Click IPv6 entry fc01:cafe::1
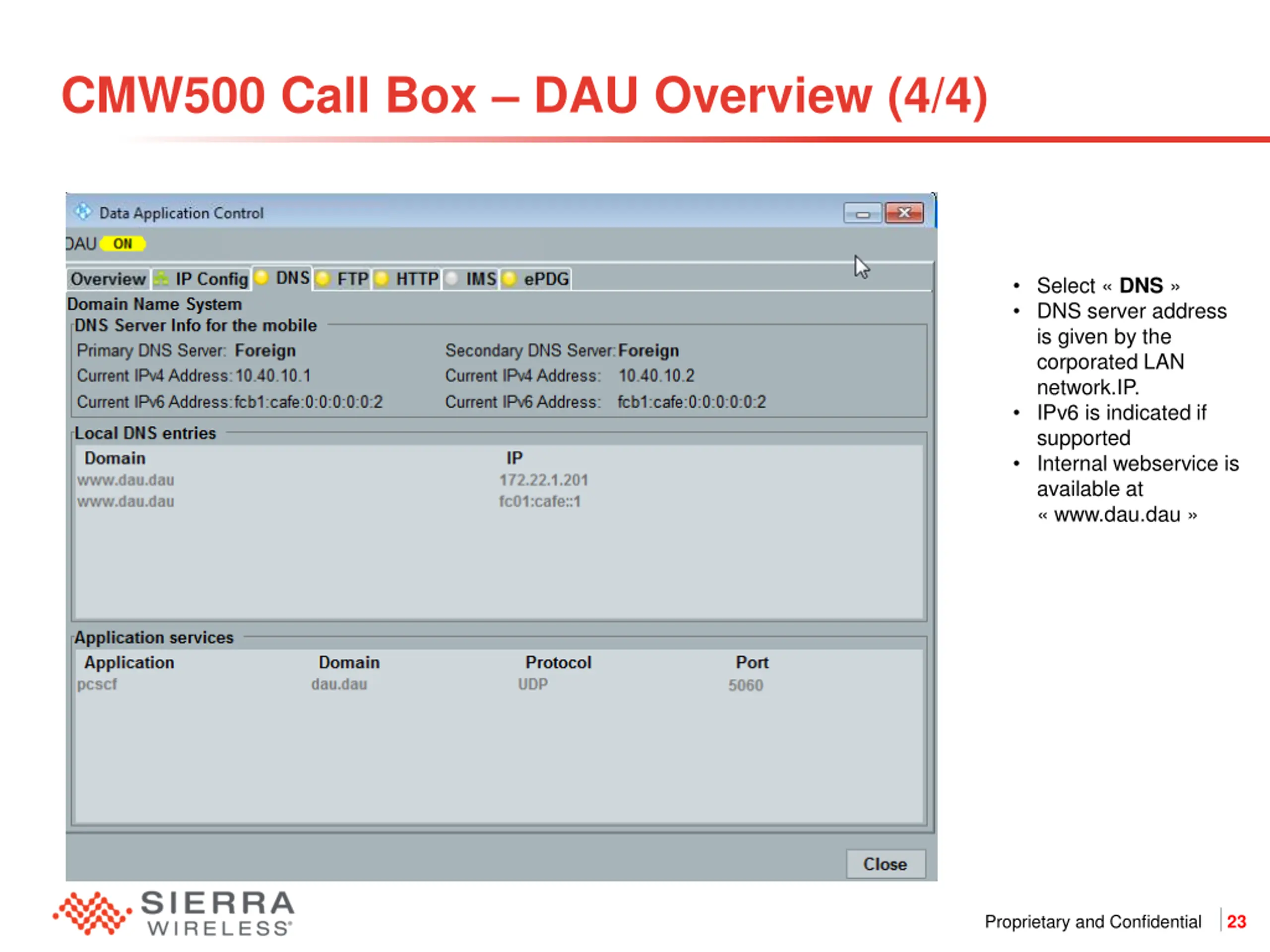 pos(540,502)
